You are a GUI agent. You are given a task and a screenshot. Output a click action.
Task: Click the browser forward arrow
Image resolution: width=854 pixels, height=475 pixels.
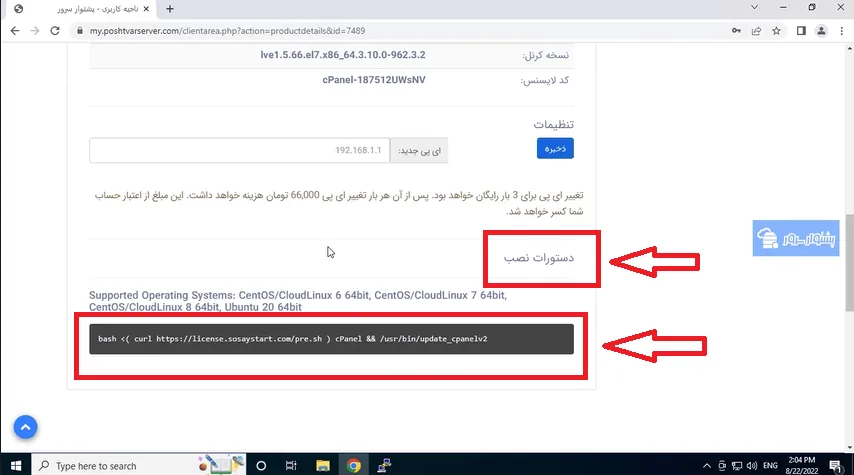pyautogui.click(x=35, y=31)
